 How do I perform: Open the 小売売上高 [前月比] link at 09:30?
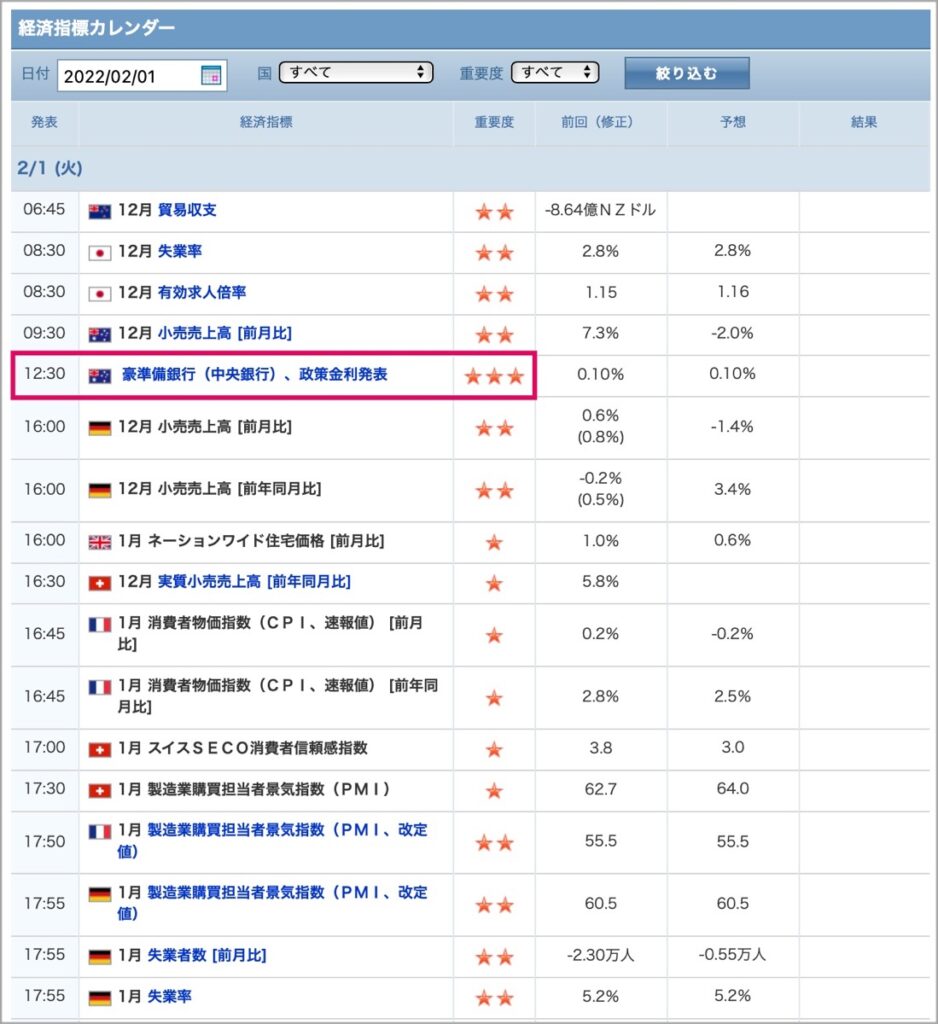(225, 334)
